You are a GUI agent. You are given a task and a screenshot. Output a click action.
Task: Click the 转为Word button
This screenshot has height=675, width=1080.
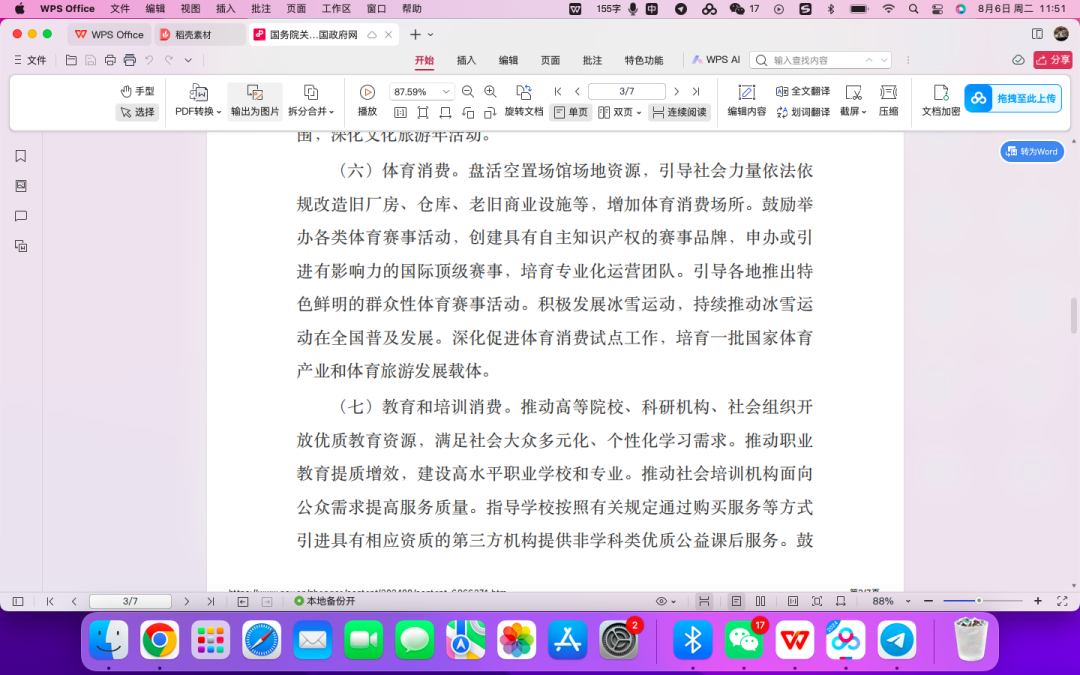coord(1032,152)
